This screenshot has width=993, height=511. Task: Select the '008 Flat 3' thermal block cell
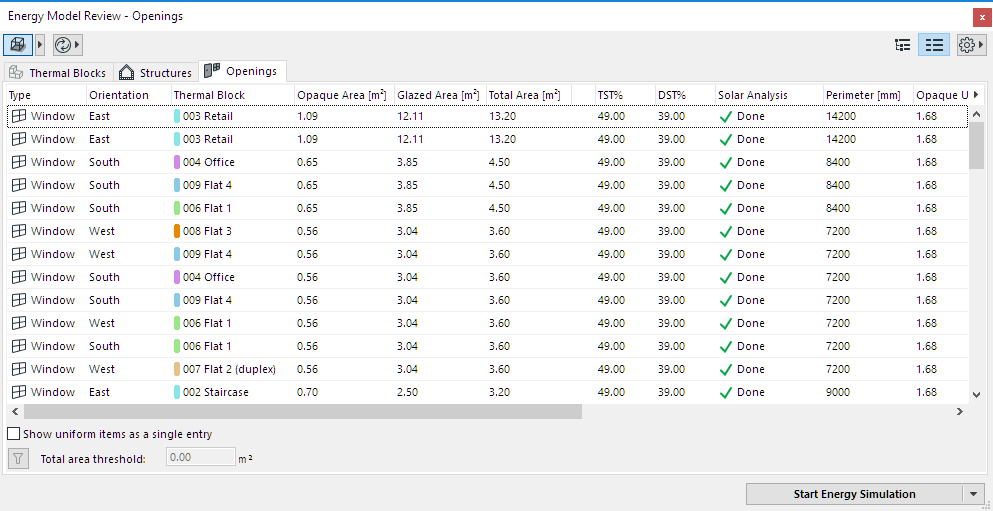(x=232, y=231)
